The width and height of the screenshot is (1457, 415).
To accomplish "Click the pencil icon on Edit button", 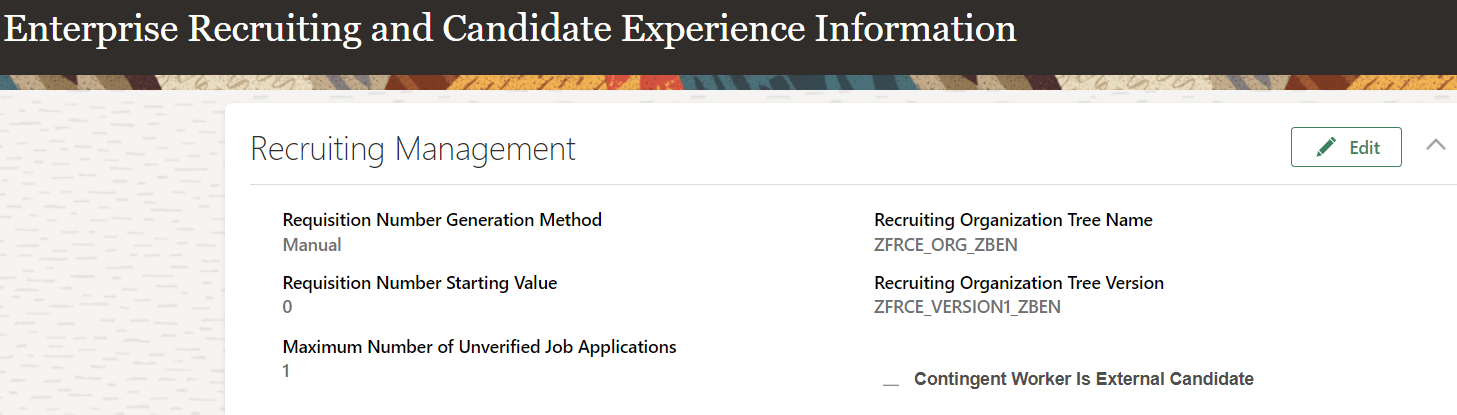I will click(1326, 148).
